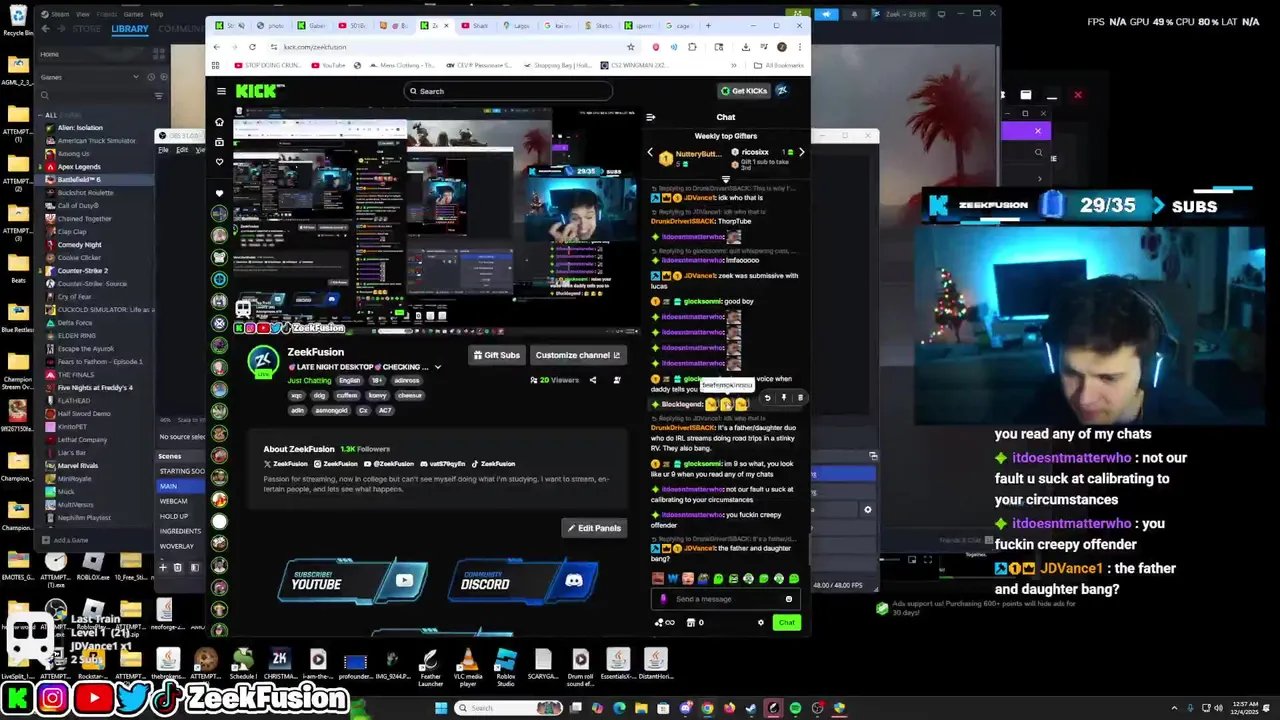The image size is (1280, 720).
Task: Open the Steam LIBRARY tab
Action: point(130,29)
